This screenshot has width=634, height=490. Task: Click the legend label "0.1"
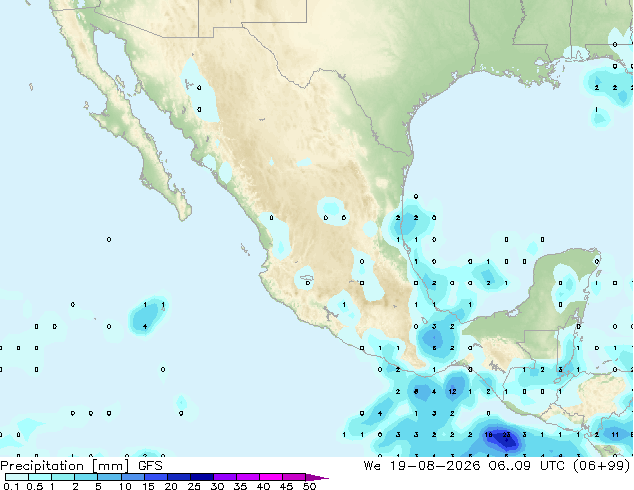11,486
